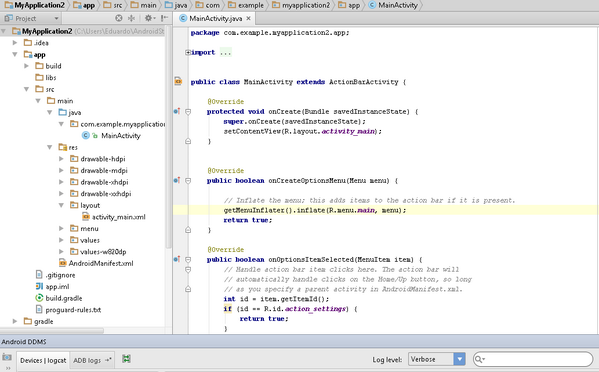Click src in the navigation breadcrumb
Image resolution: width=599 pixels, height=372 pixels.
coord(113,5)
